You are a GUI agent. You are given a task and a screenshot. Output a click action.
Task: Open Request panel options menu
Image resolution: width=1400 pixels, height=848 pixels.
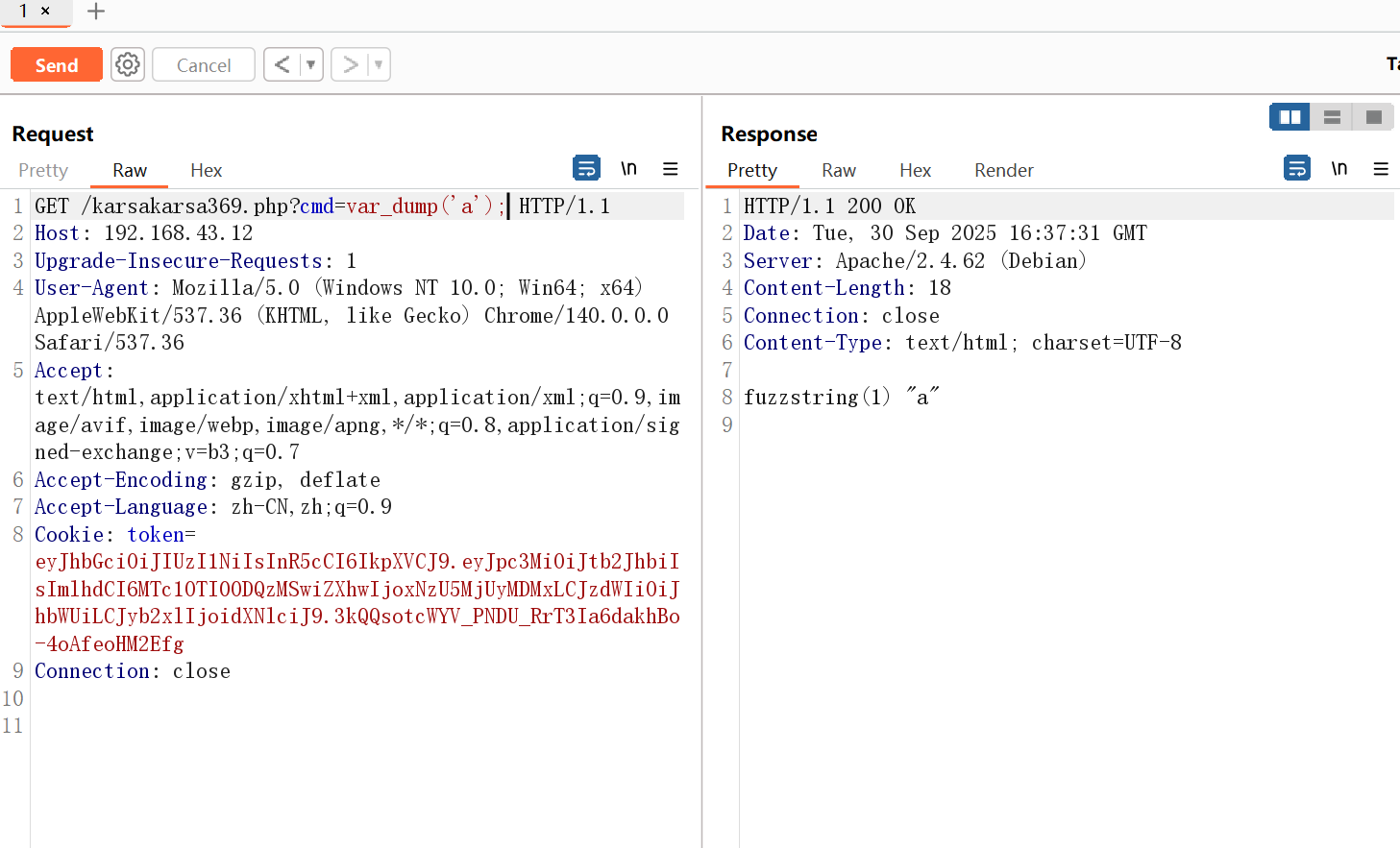[x=671, y=169]
